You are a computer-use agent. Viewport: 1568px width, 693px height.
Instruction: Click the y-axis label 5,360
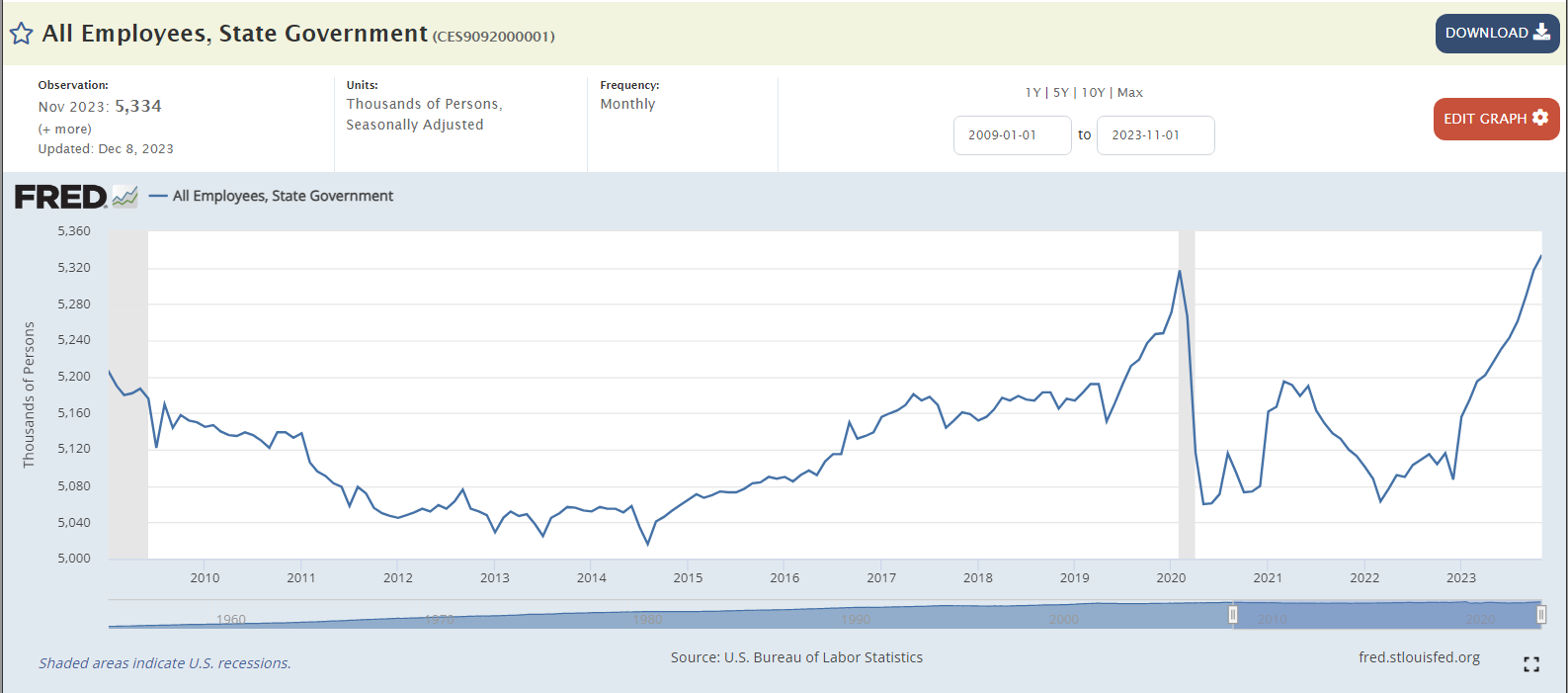click(74, 231)
